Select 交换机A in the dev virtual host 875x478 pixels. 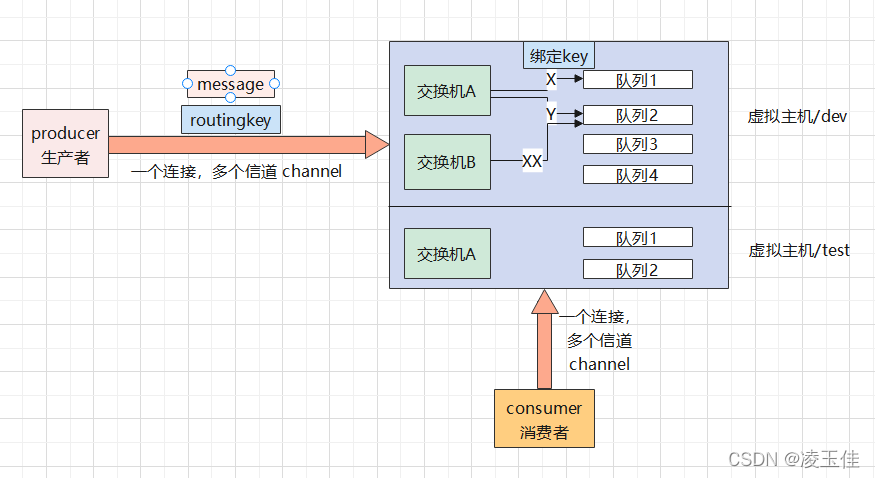pyautogui.click(x=447, y=90)
